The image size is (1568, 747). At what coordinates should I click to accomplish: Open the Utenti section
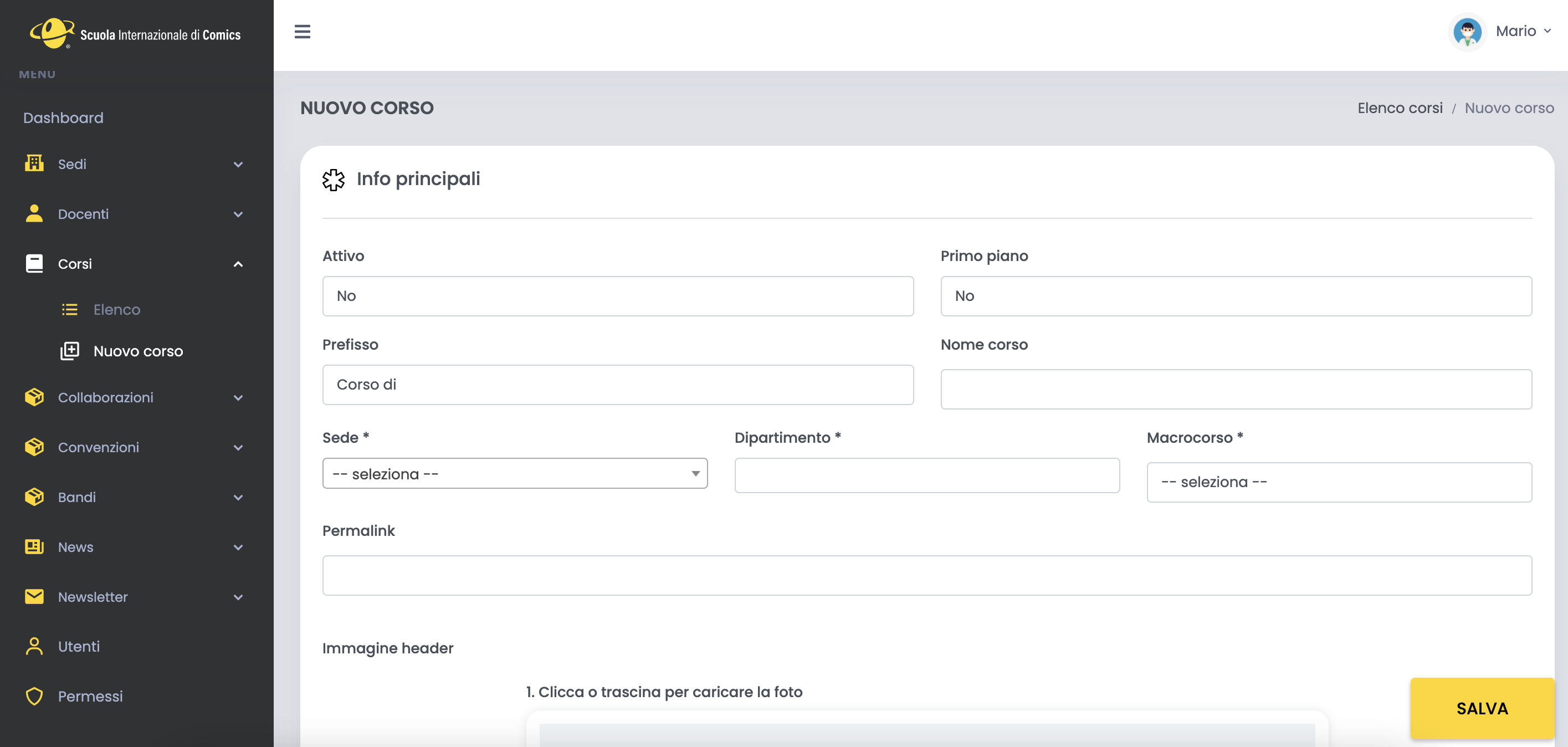click(79, 646)
